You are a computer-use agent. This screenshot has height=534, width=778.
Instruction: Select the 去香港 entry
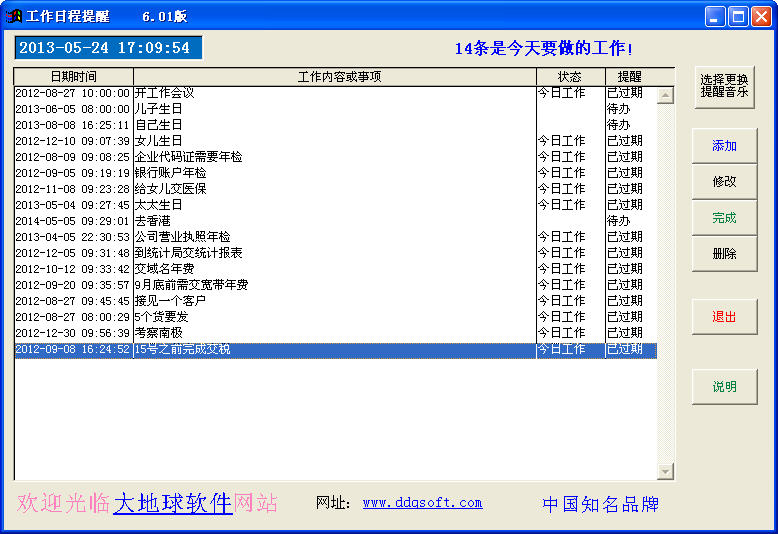click(x=335, y=221)
